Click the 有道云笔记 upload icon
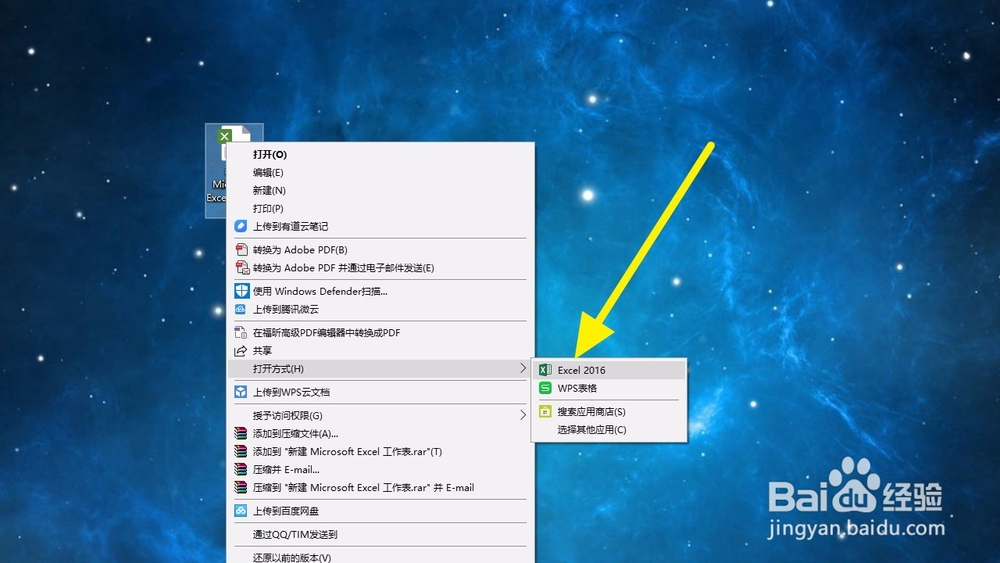Image resolution: width=1000 pixels, height=563 pixels. coord(240,226)
